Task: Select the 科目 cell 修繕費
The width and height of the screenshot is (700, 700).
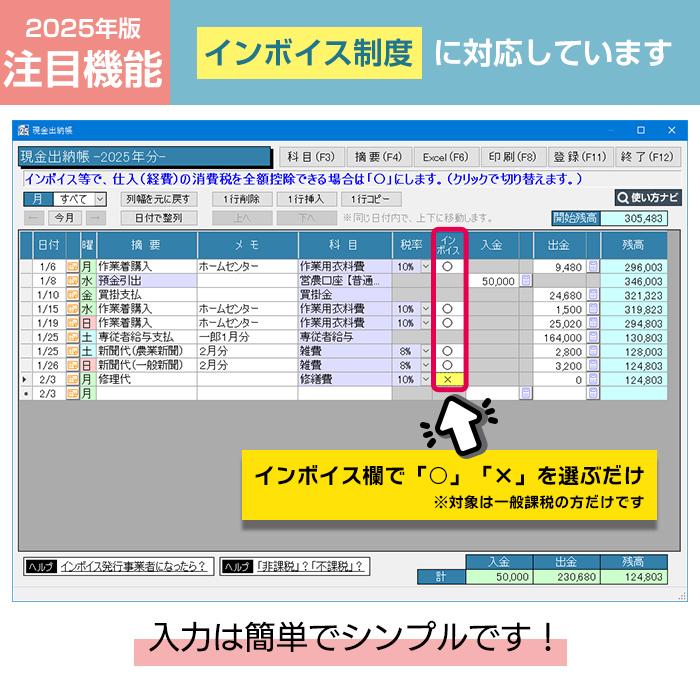Action: [x=345, y=379]
